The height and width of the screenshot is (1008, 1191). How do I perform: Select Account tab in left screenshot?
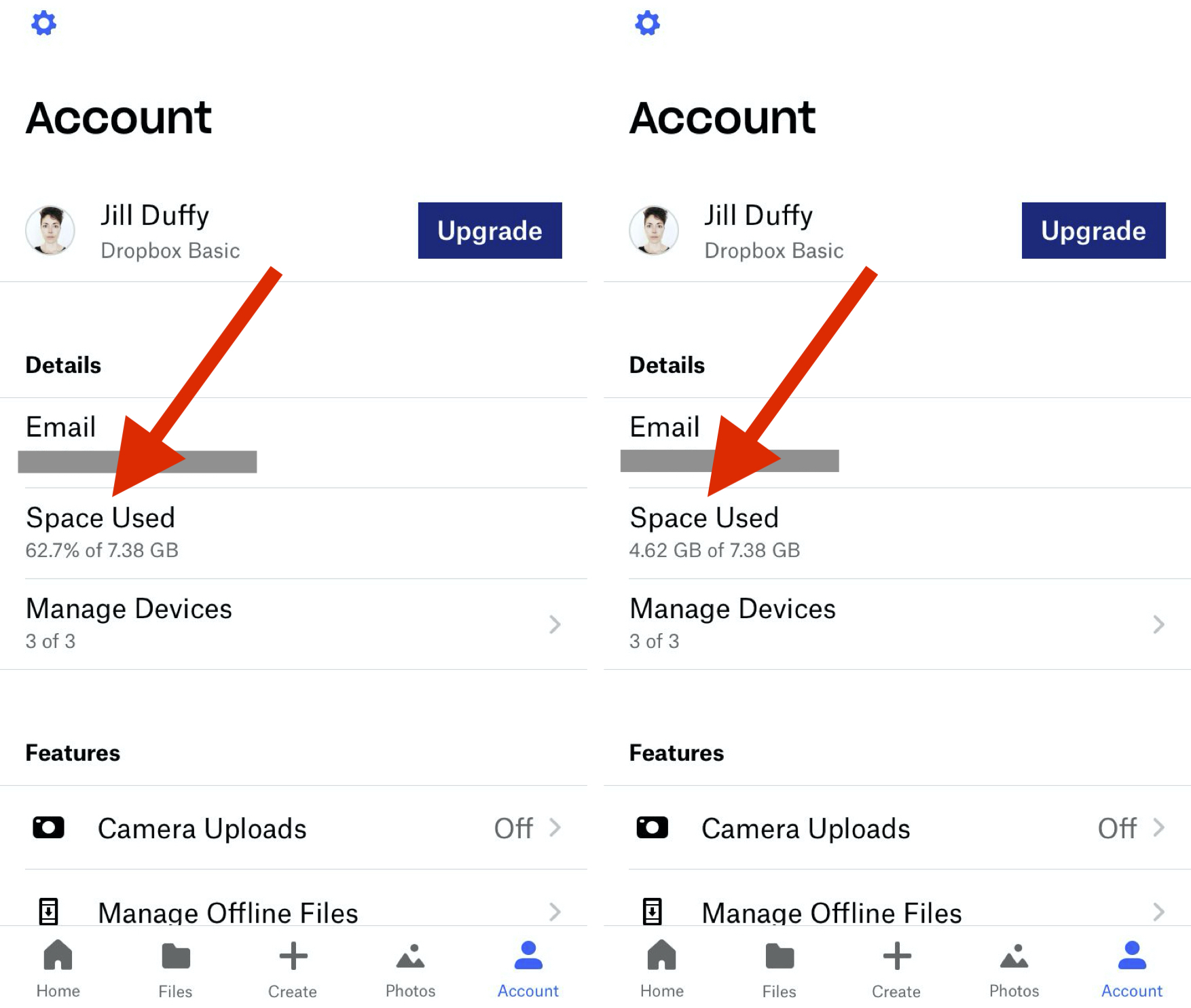coord(528,969)
